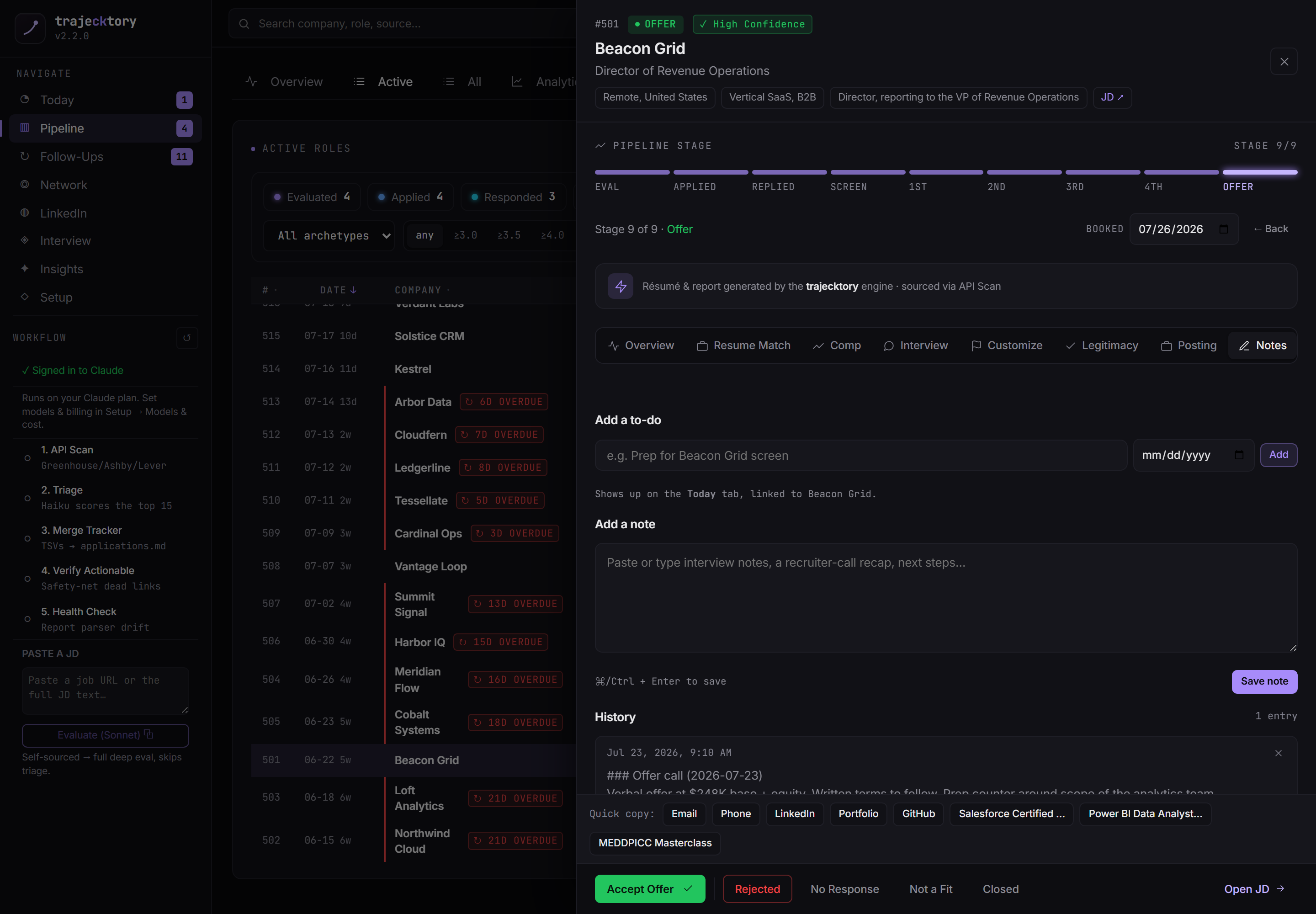Click copy icon on Evaluate (Sonnet) button

[149, 734]
